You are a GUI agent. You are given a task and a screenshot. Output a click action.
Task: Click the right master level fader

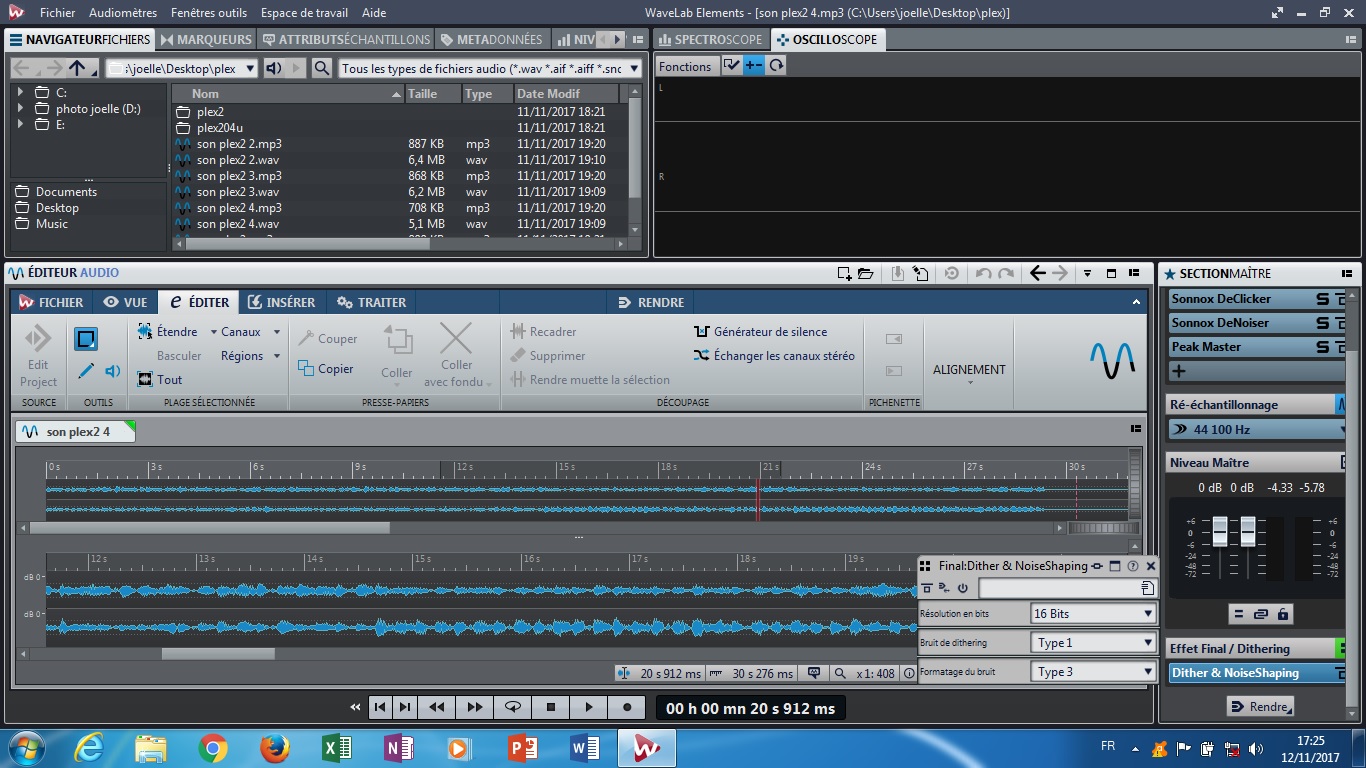click(1248, 531)
